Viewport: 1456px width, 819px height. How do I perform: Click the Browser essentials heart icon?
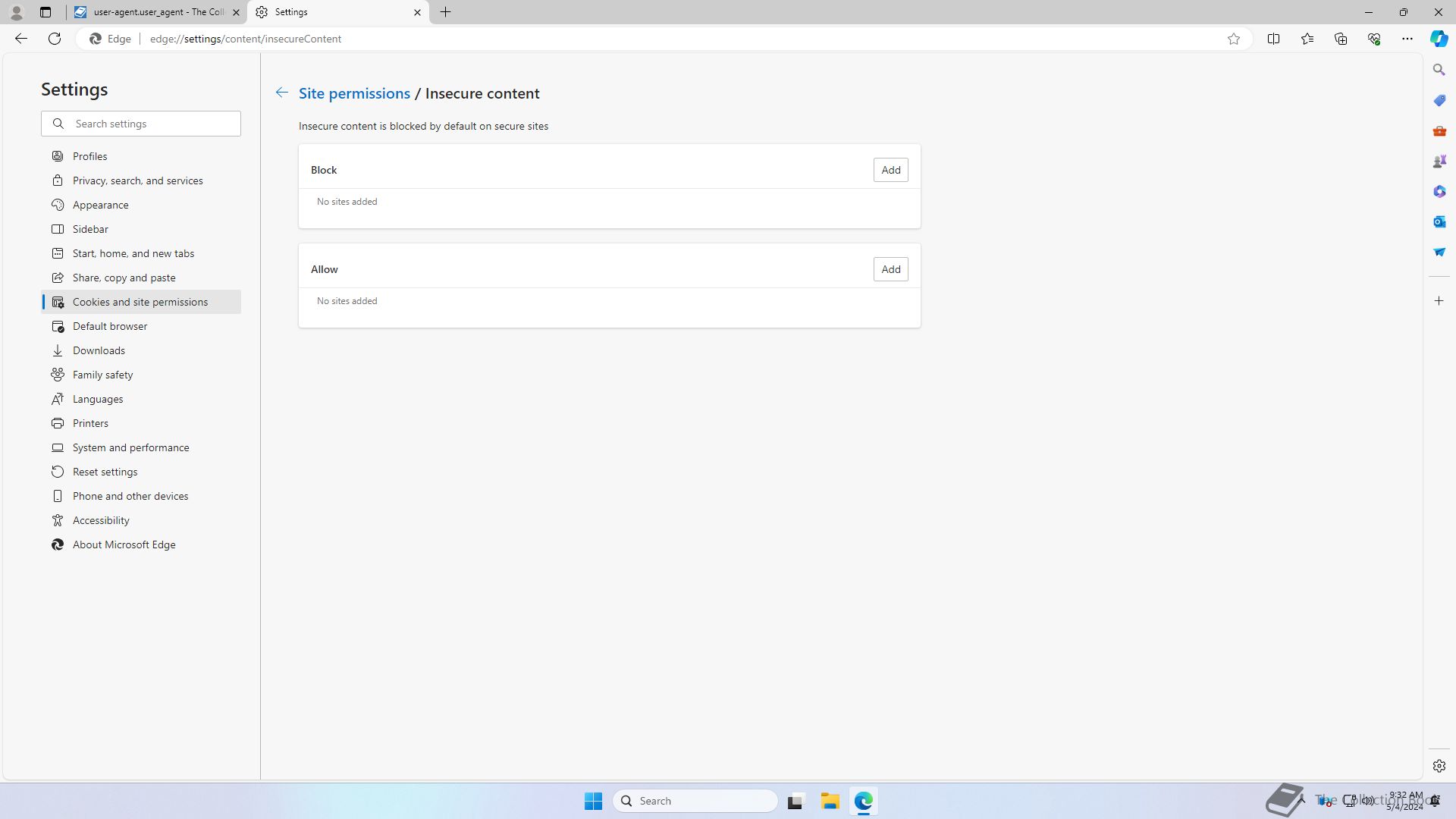pyautogui.click(x=1373, y=39)
